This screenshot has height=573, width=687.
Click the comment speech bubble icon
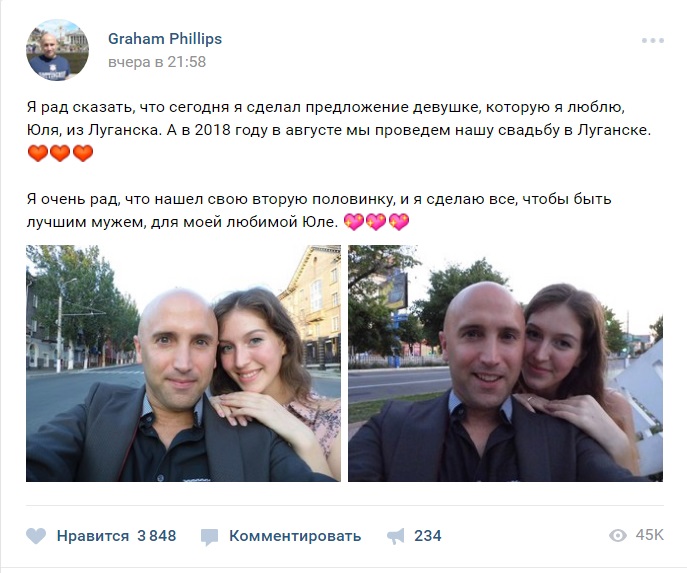click(x=209, y=537)
